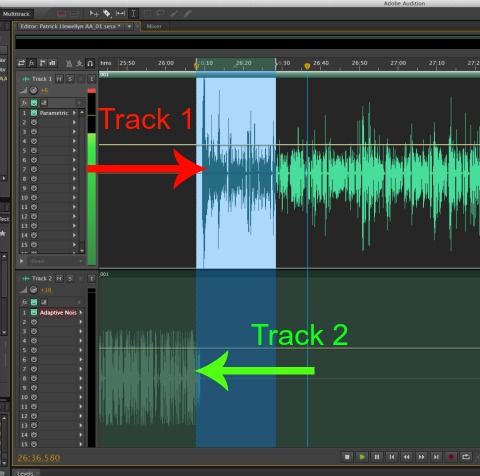Start playback with Play button
Viewport: 480px width, 476px height.
click(x=362, y=457)
